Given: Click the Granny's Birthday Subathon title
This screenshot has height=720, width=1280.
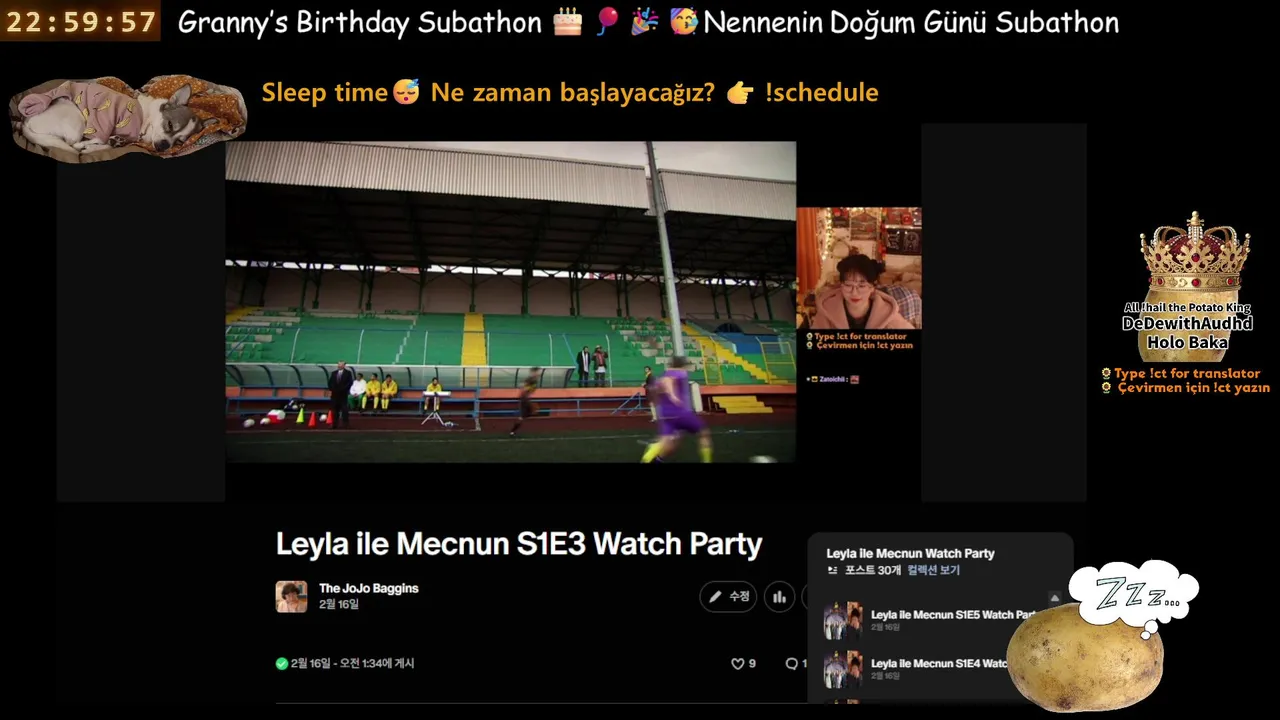Looking at the screenshot, I should 360,22.
